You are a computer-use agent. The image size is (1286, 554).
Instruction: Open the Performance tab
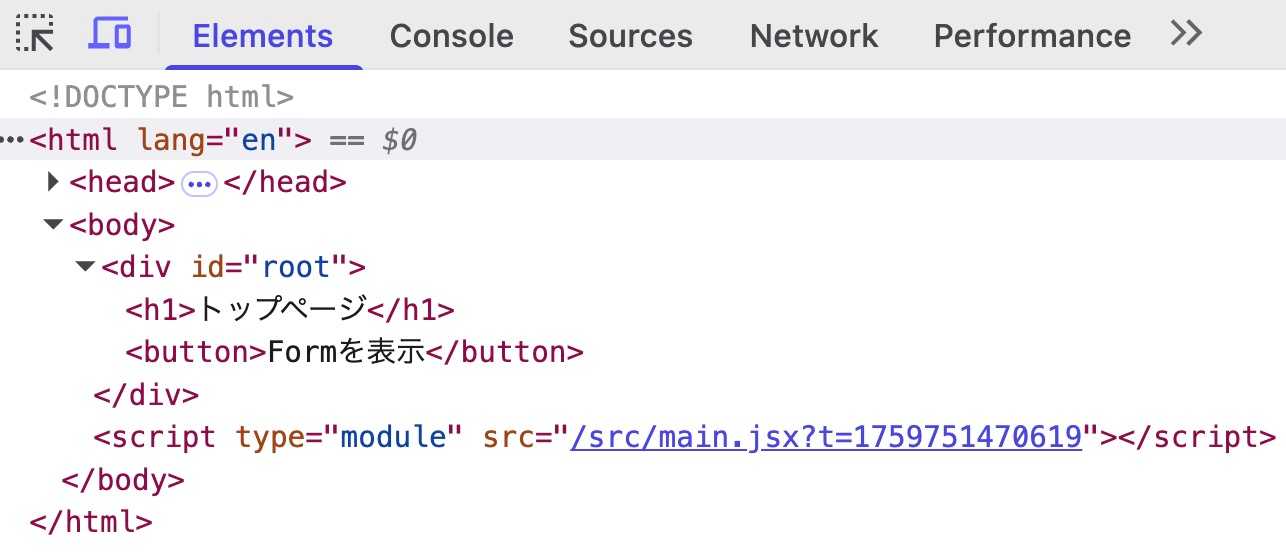coord(1032,36)
